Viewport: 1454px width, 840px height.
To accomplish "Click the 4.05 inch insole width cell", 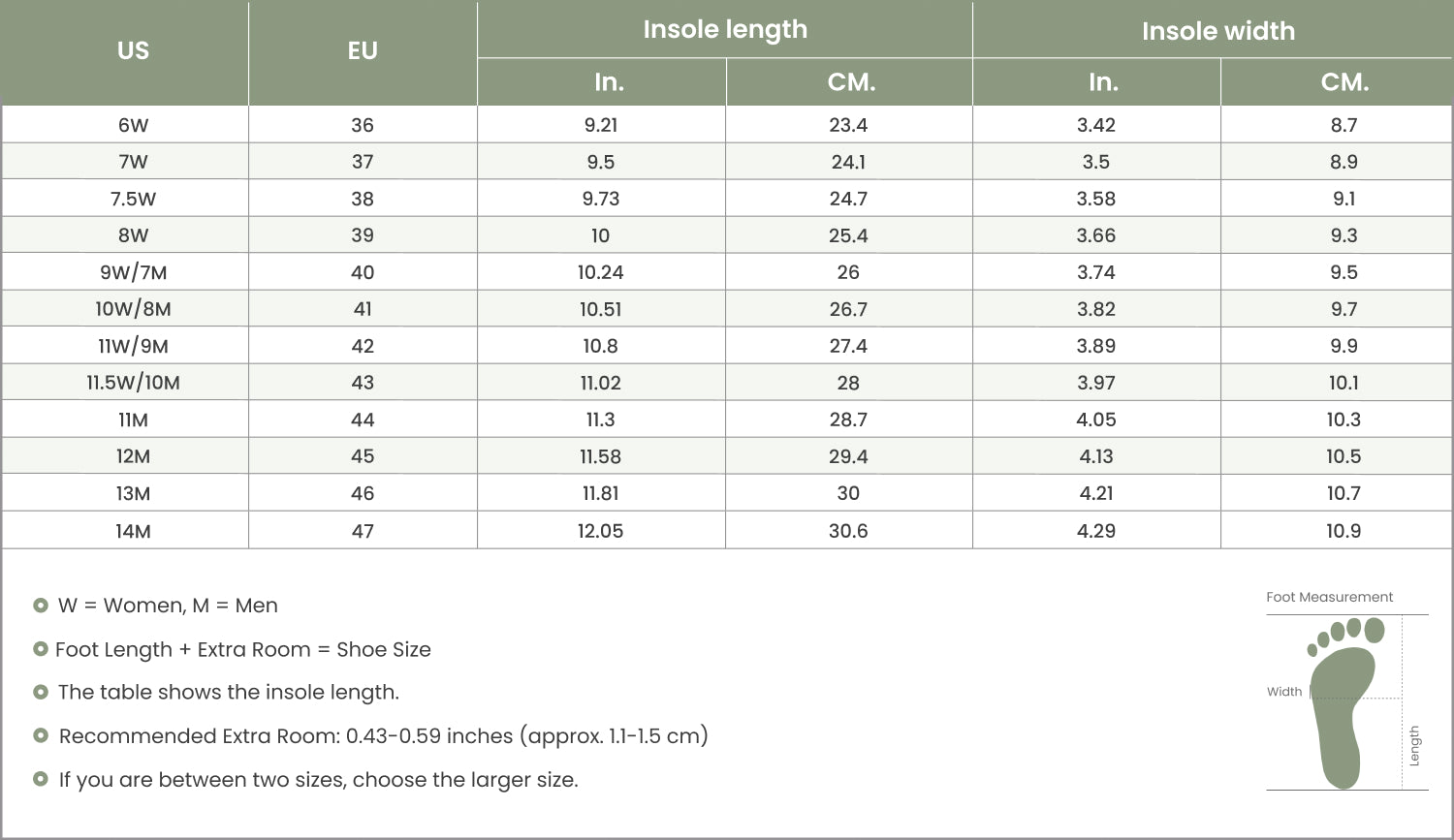I will pyautogui.click(x=1096, y=420).
